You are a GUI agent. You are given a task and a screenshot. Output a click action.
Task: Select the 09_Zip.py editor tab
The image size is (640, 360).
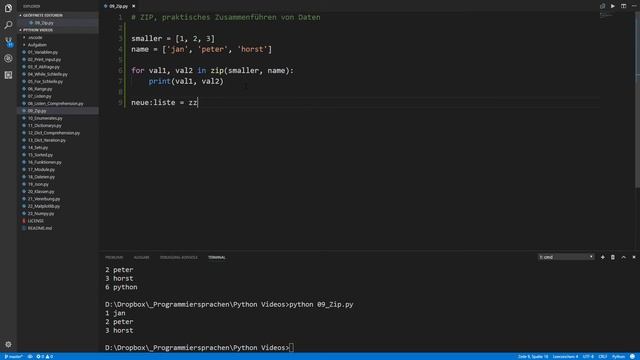(118, 6)
